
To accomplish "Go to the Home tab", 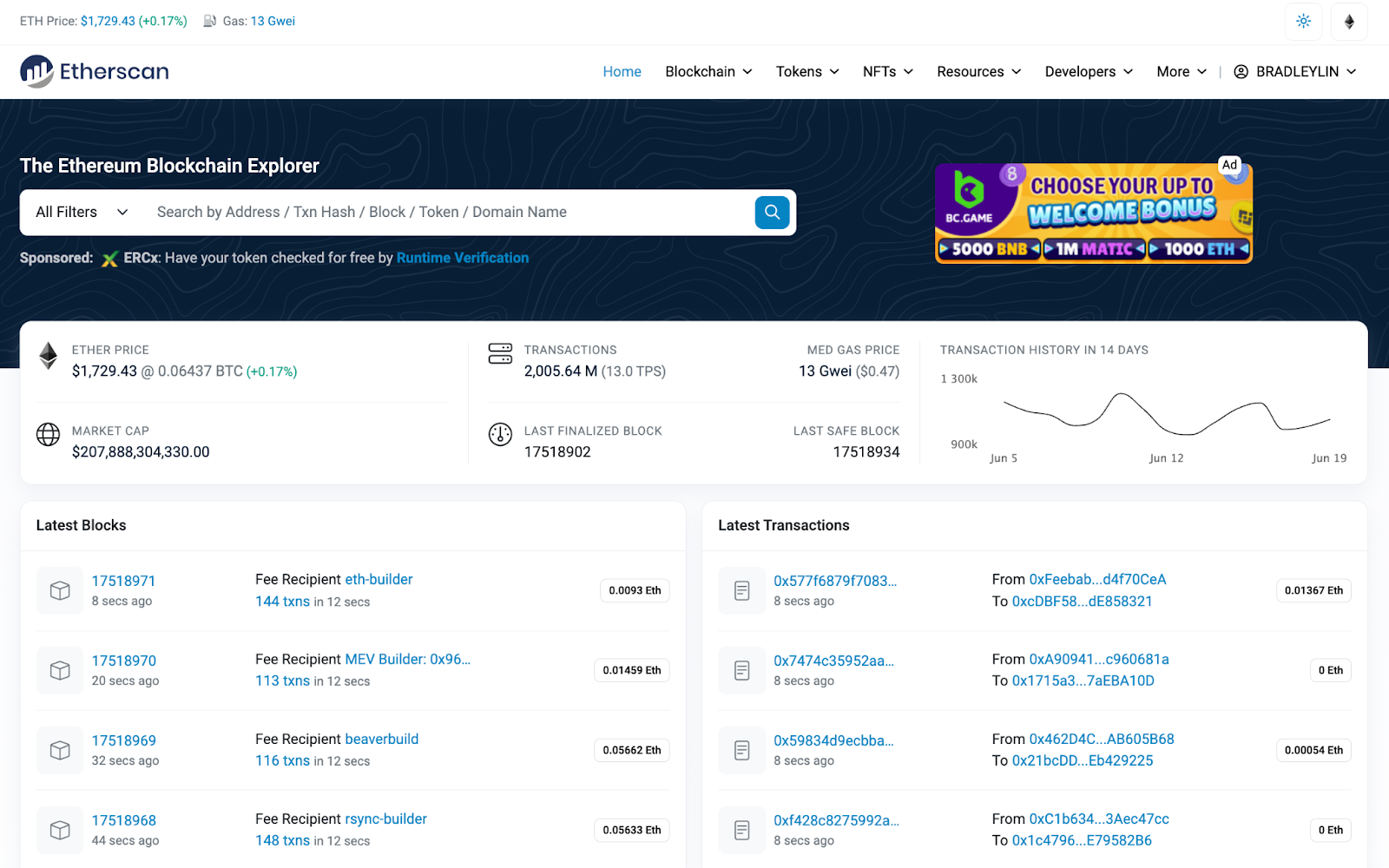I will [622, 71].
